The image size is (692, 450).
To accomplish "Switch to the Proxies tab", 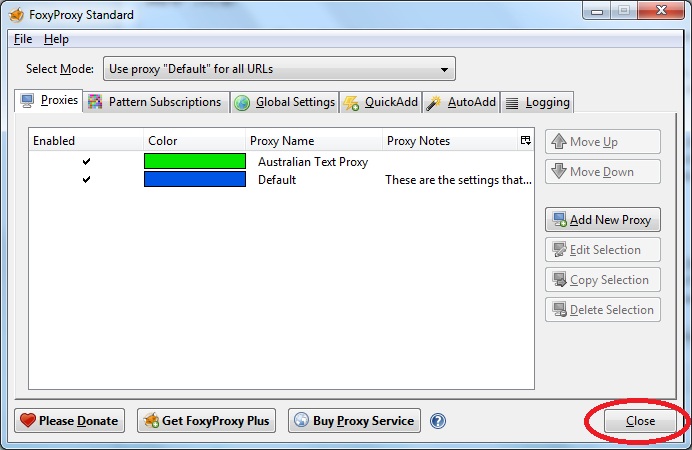I will (49, 101).
